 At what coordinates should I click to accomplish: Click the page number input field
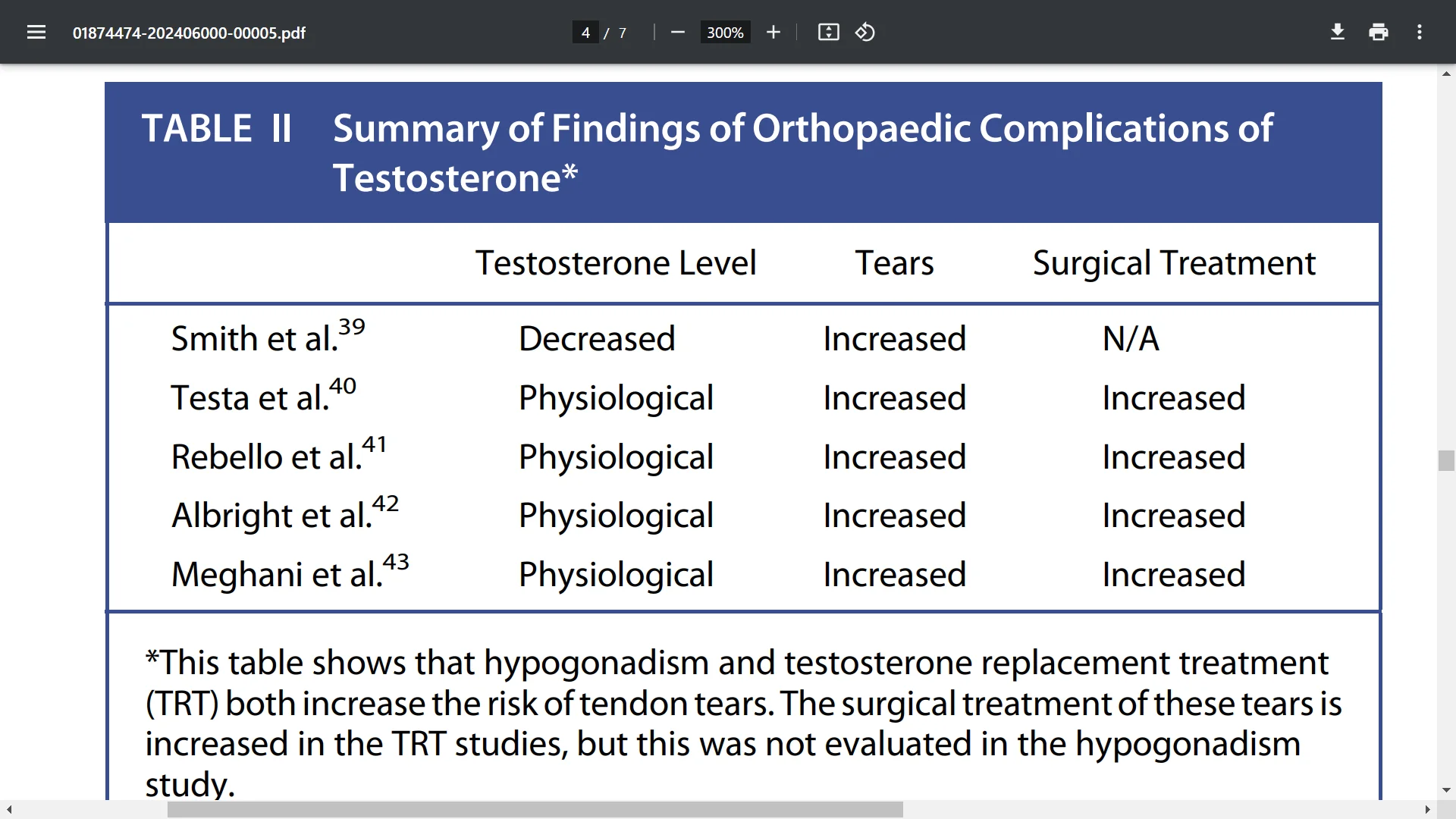coord(585,33)
